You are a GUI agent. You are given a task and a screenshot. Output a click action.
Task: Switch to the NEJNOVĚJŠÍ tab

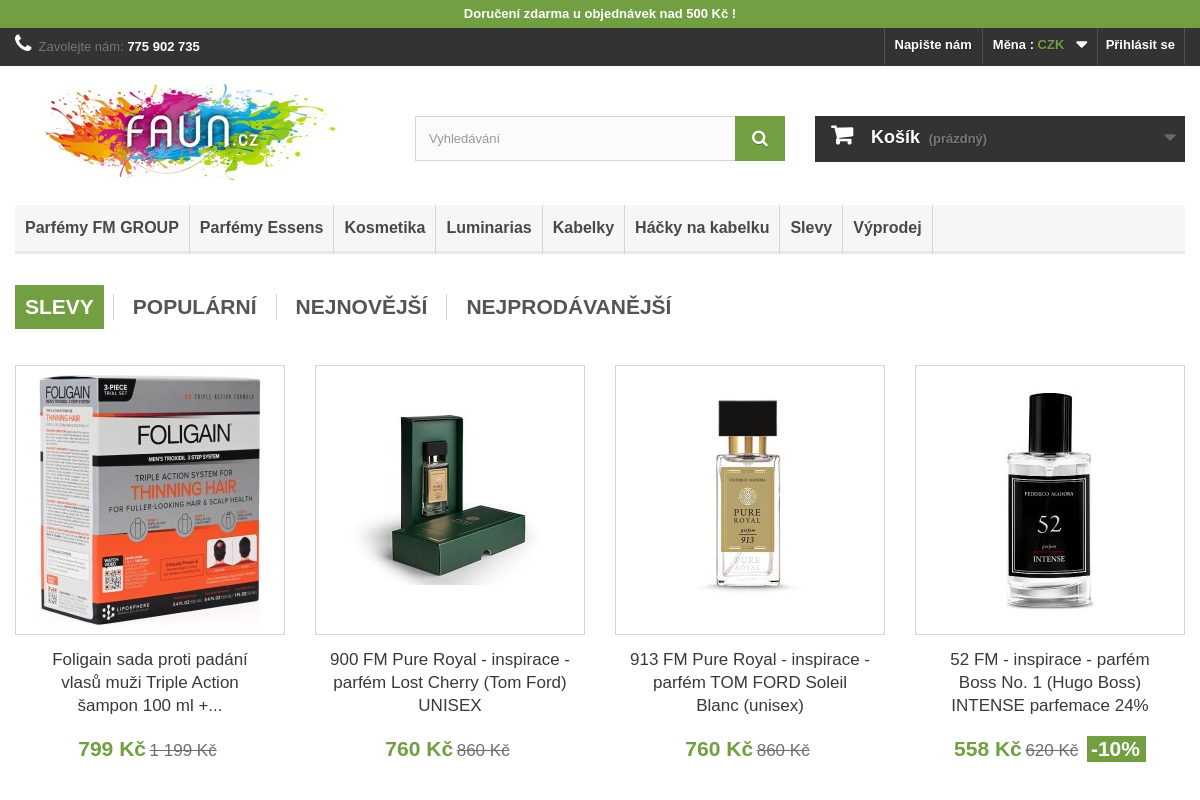click(361, 307)
